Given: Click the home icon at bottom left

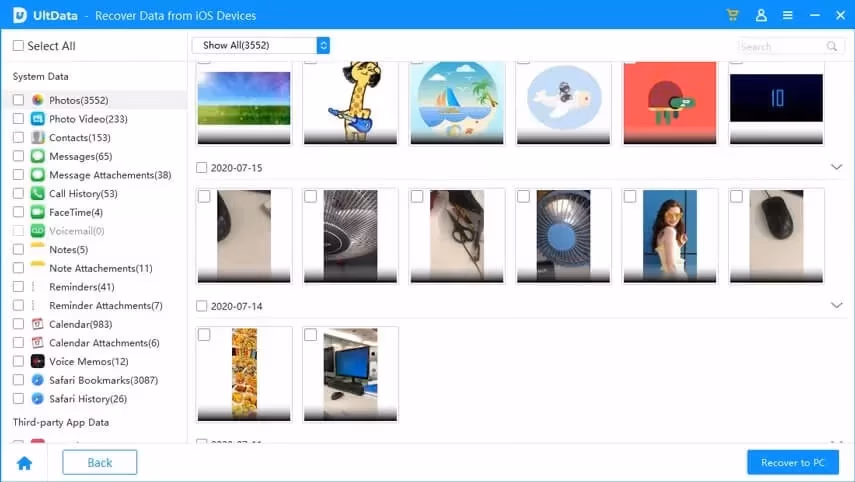Looking at the screenshot, I should coord(24,463).
